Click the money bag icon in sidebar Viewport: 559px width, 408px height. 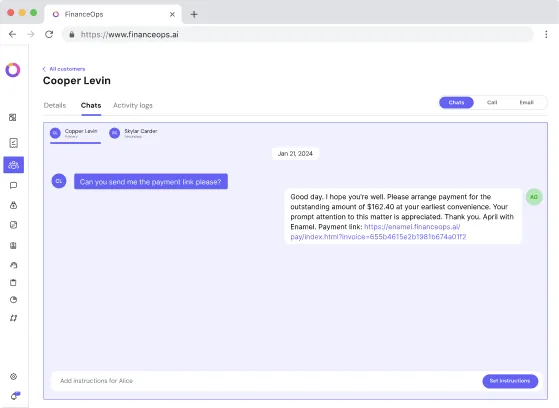click(13, 205)
